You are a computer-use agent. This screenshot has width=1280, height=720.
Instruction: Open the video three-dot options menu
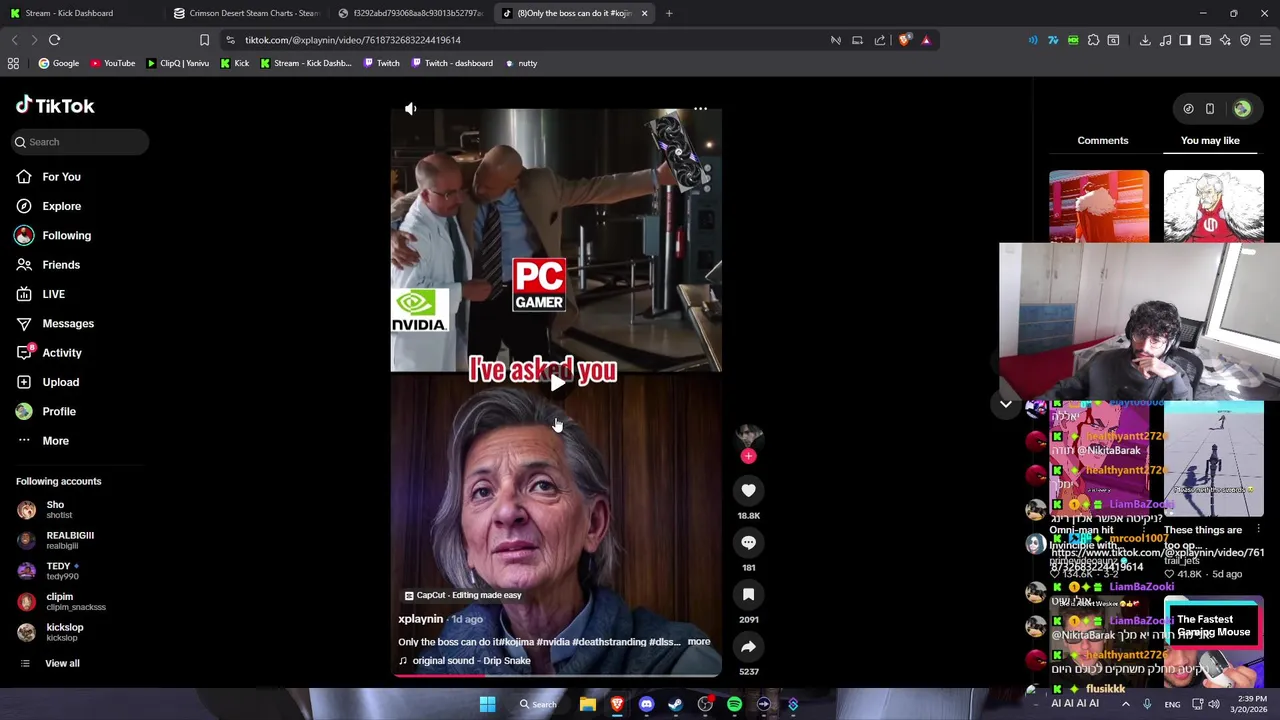coord(700,108)
